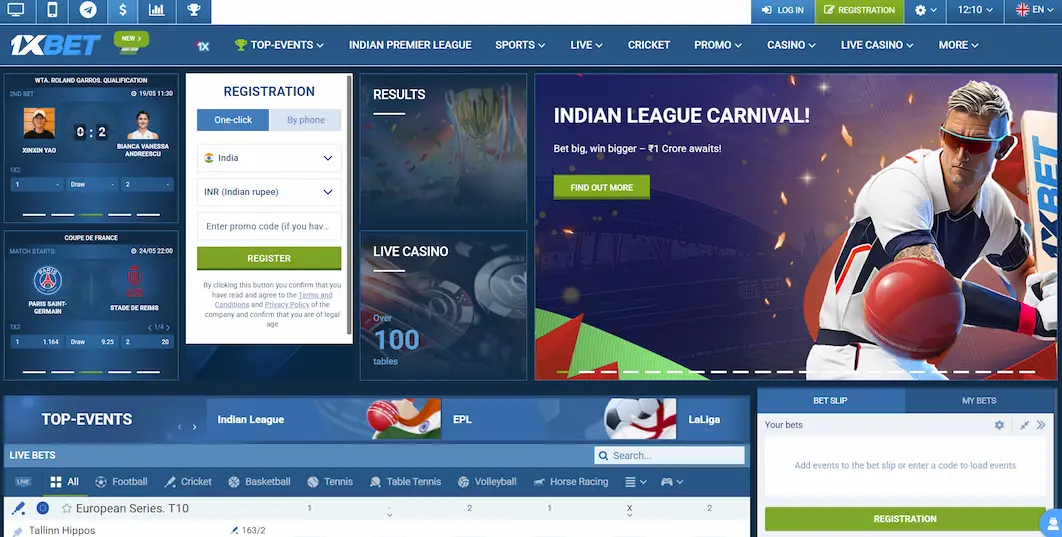This screenshot has width=1062, height=537.
Task: Open the India country dropdown
Action: point(269,158)
